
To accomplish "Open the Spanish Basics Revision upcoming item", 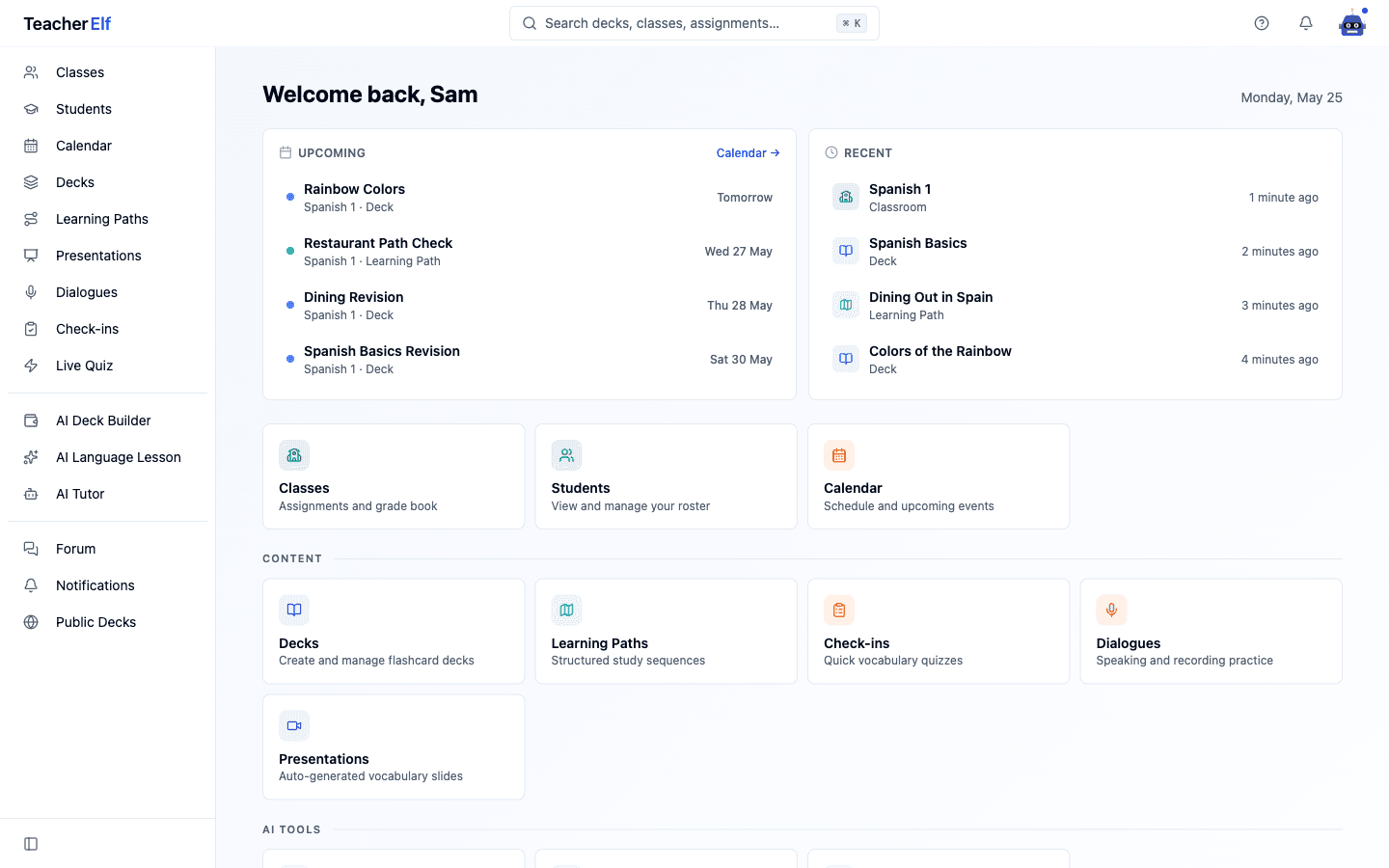I will coord(530,359).
